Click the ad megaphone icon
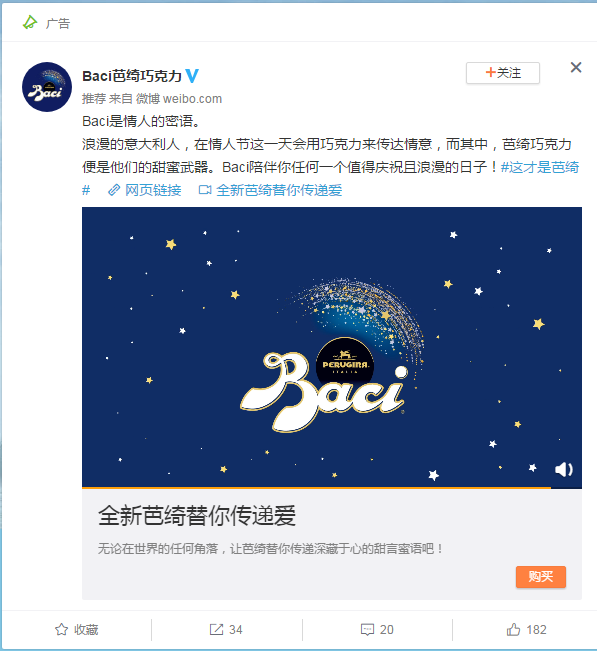Viewport: 597px width, 651px height. pyautogui.click(x=30, y=22)
